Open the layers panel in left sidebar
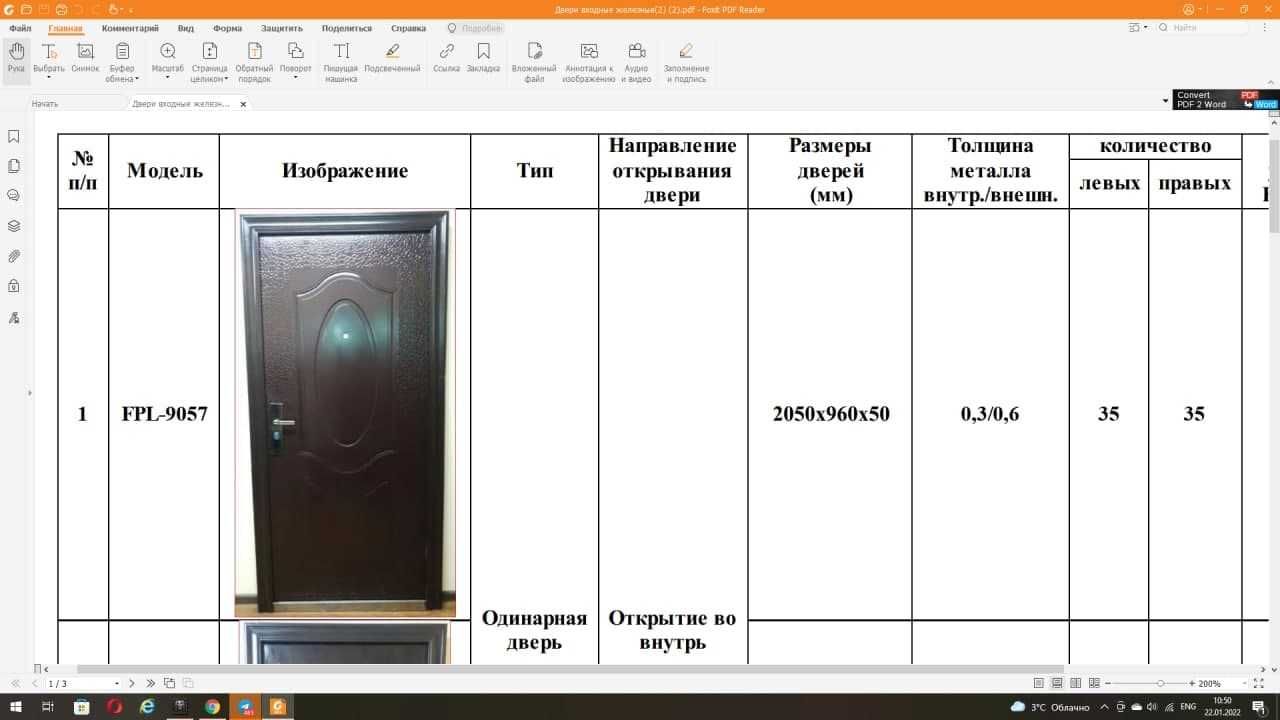 pyautogui.click(x=14, y=226)
